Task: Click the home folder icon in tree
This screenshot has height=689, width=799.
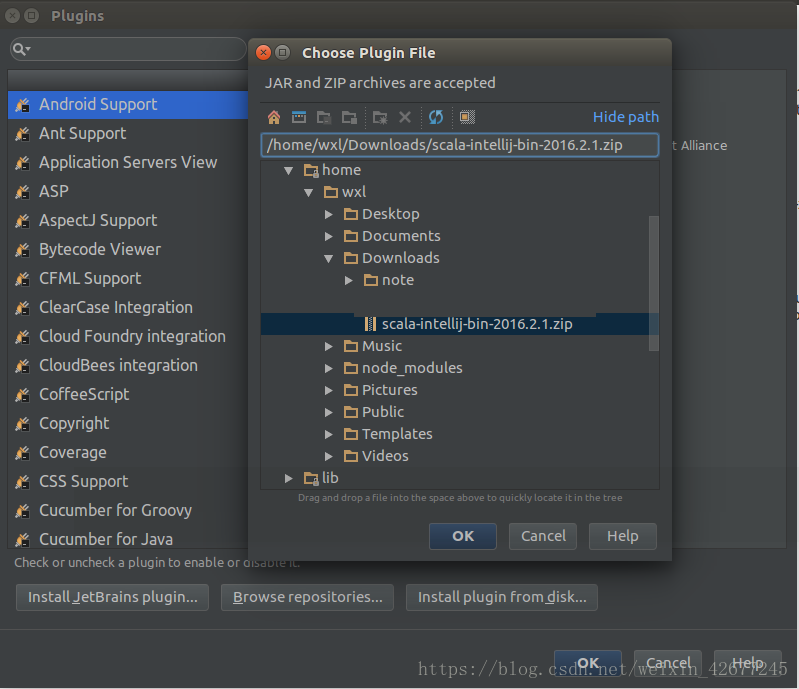Action: pyautogui.click(x=311, y=170)
